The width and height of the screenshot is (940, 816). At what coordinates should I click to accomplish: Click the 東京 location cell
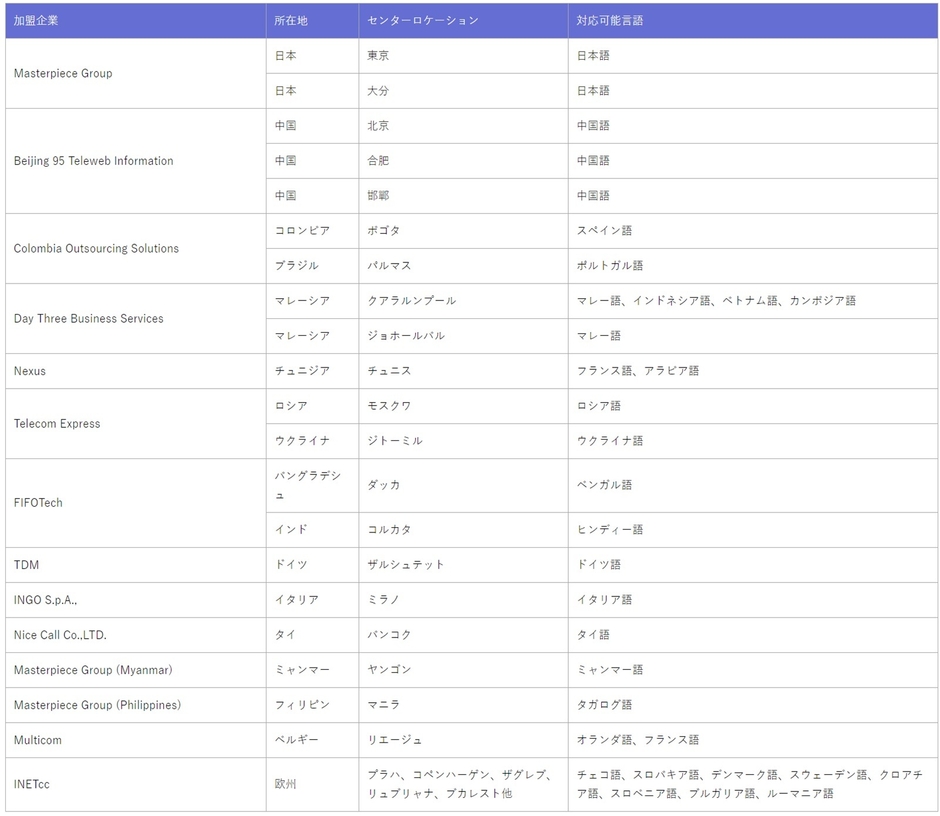378,55
